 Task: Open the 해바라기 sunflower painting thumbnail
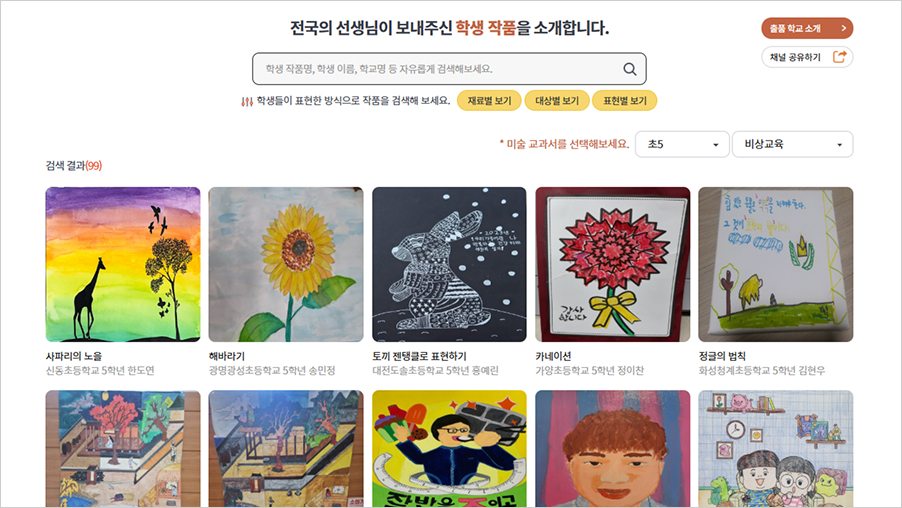[x=286, y=264]
